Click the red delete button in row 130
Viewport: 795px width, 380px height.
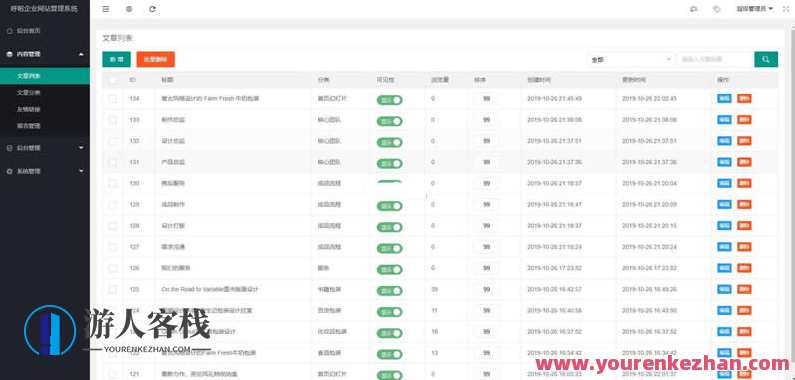click(744, 183)
